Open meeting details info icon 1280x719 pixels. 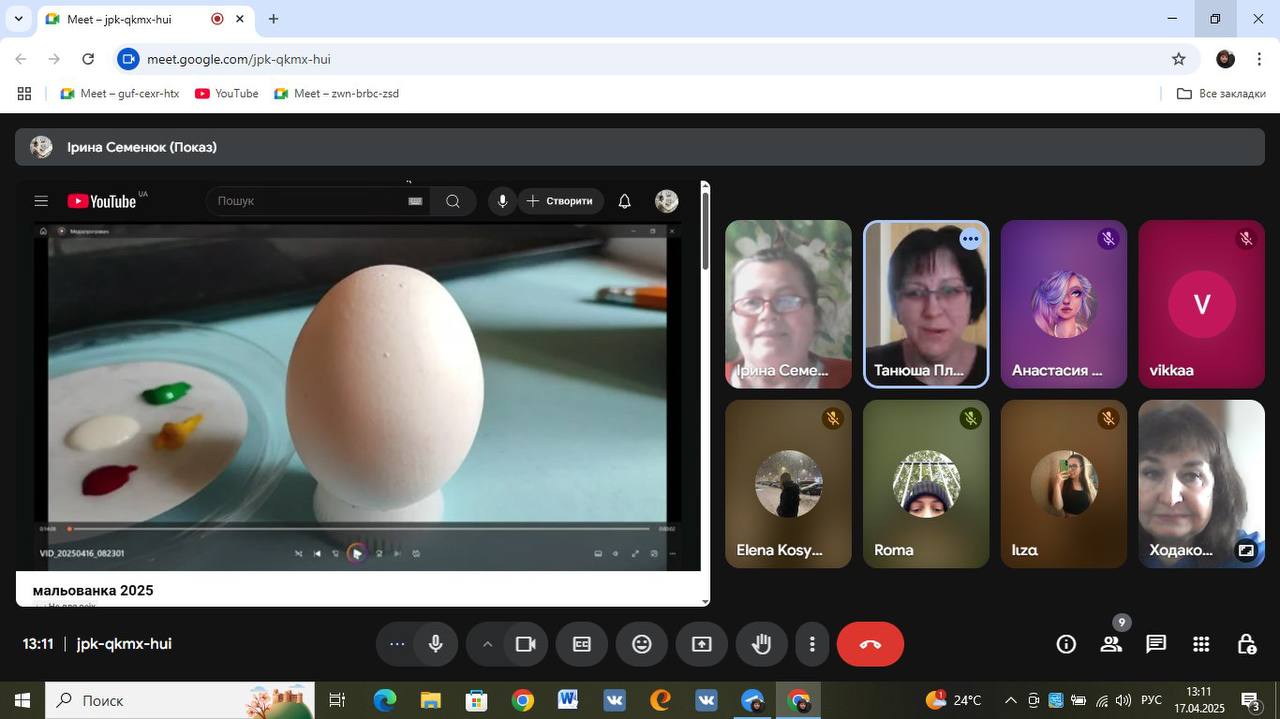click(1066, 644)
